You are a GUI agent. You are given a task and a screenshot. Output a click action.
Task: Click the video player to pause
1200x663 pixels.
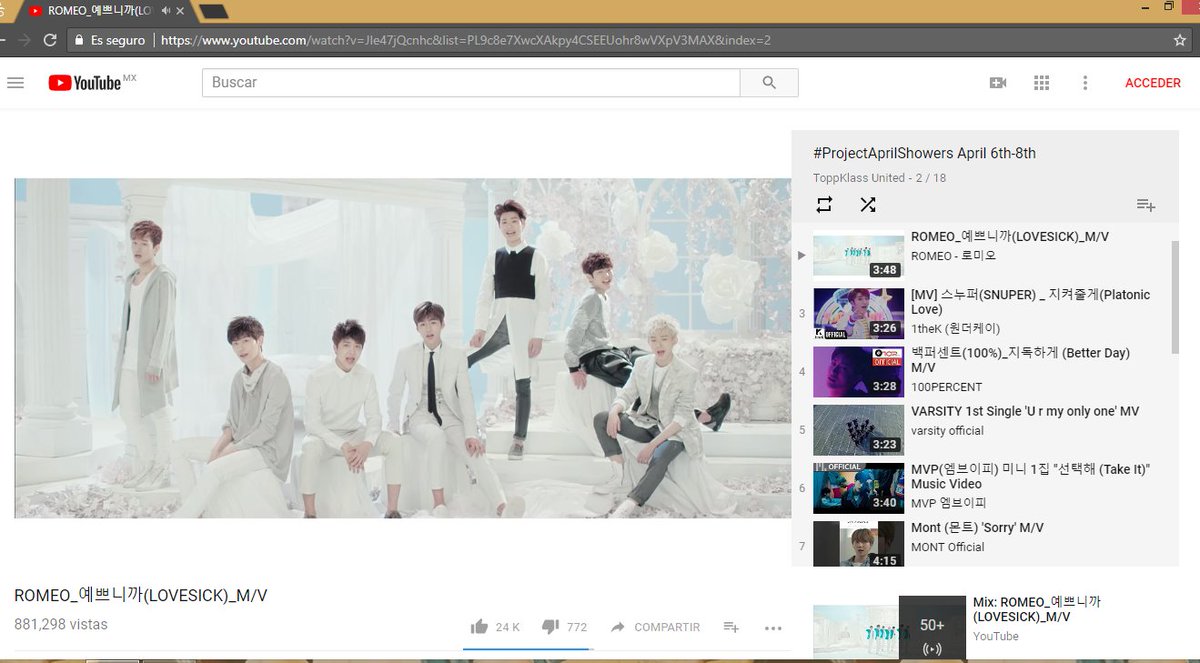click(402, 348)
